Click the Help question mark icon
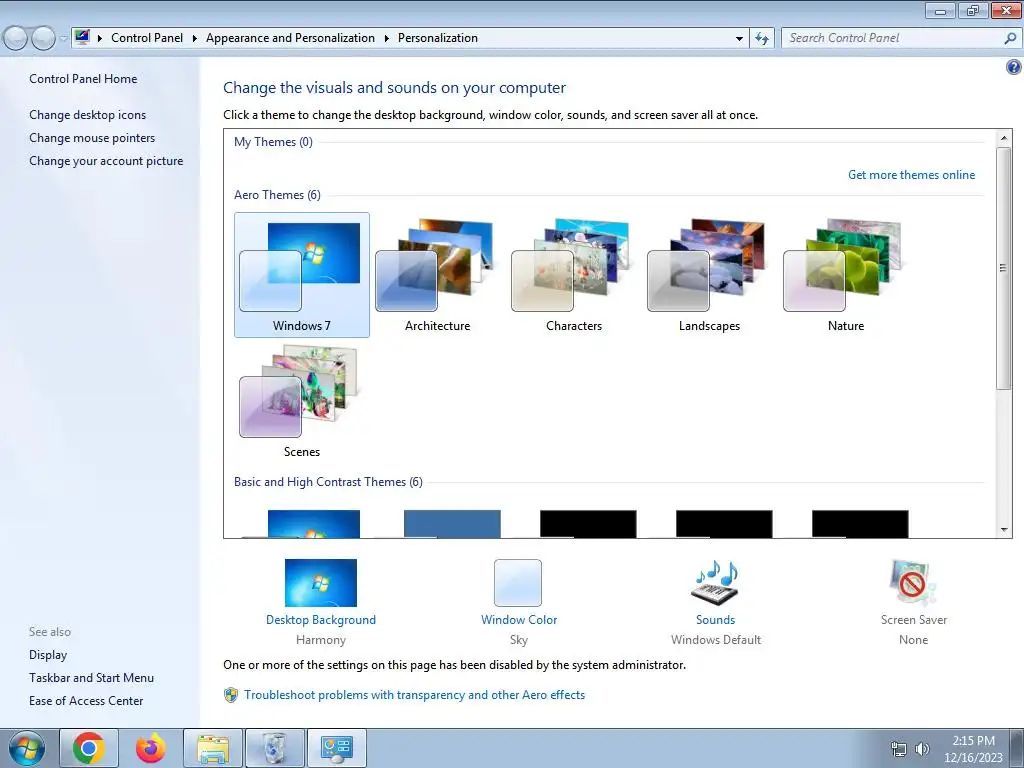Screen dimensions: 1024x768 pyautogui.click(x=1013, y=67)
